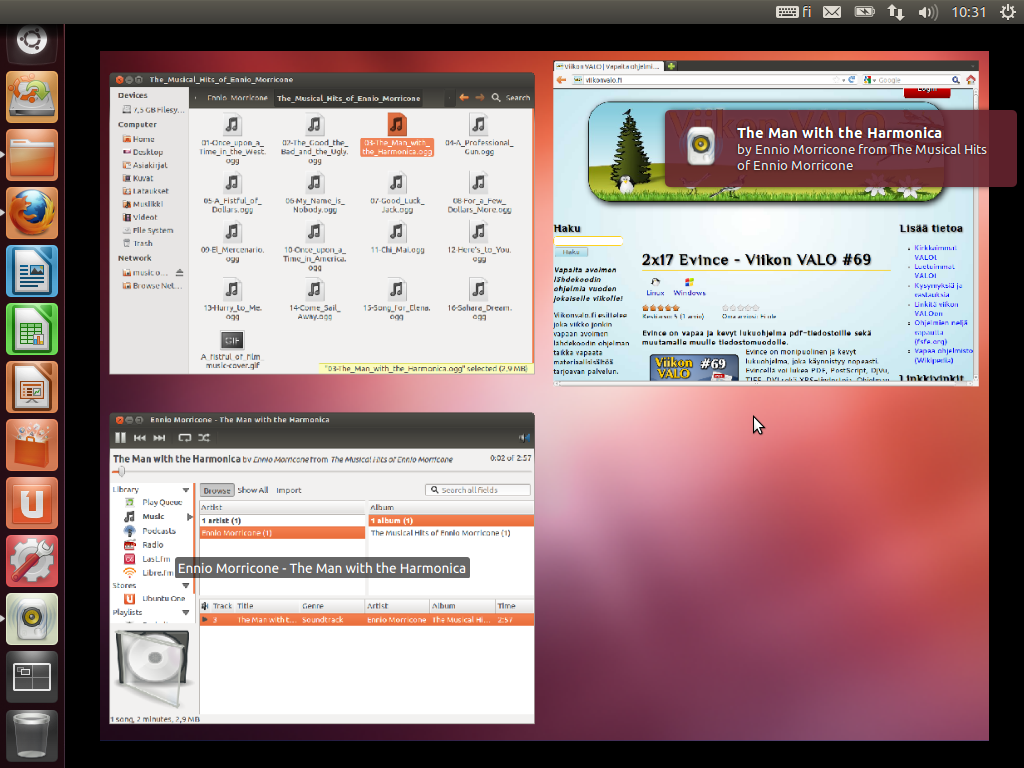Focus the 'Search all fields' box

(x=477, y=490)
